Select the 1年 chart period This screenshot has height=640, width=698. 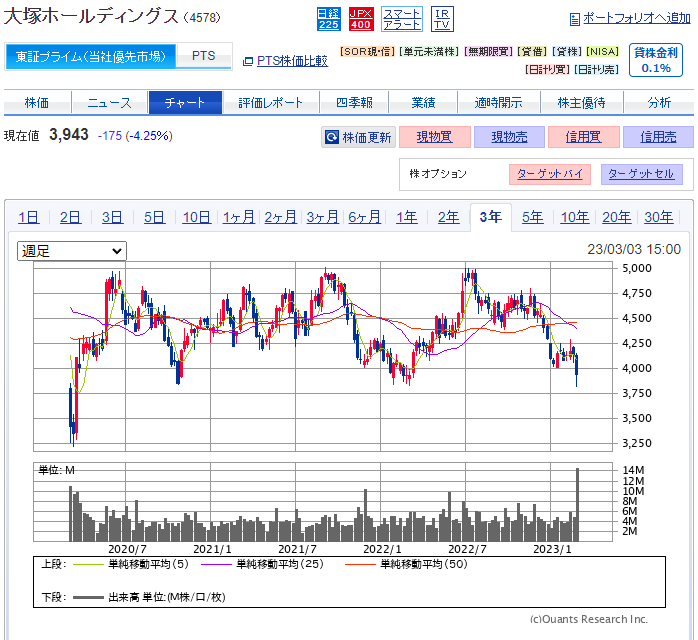tap(407, 217)
